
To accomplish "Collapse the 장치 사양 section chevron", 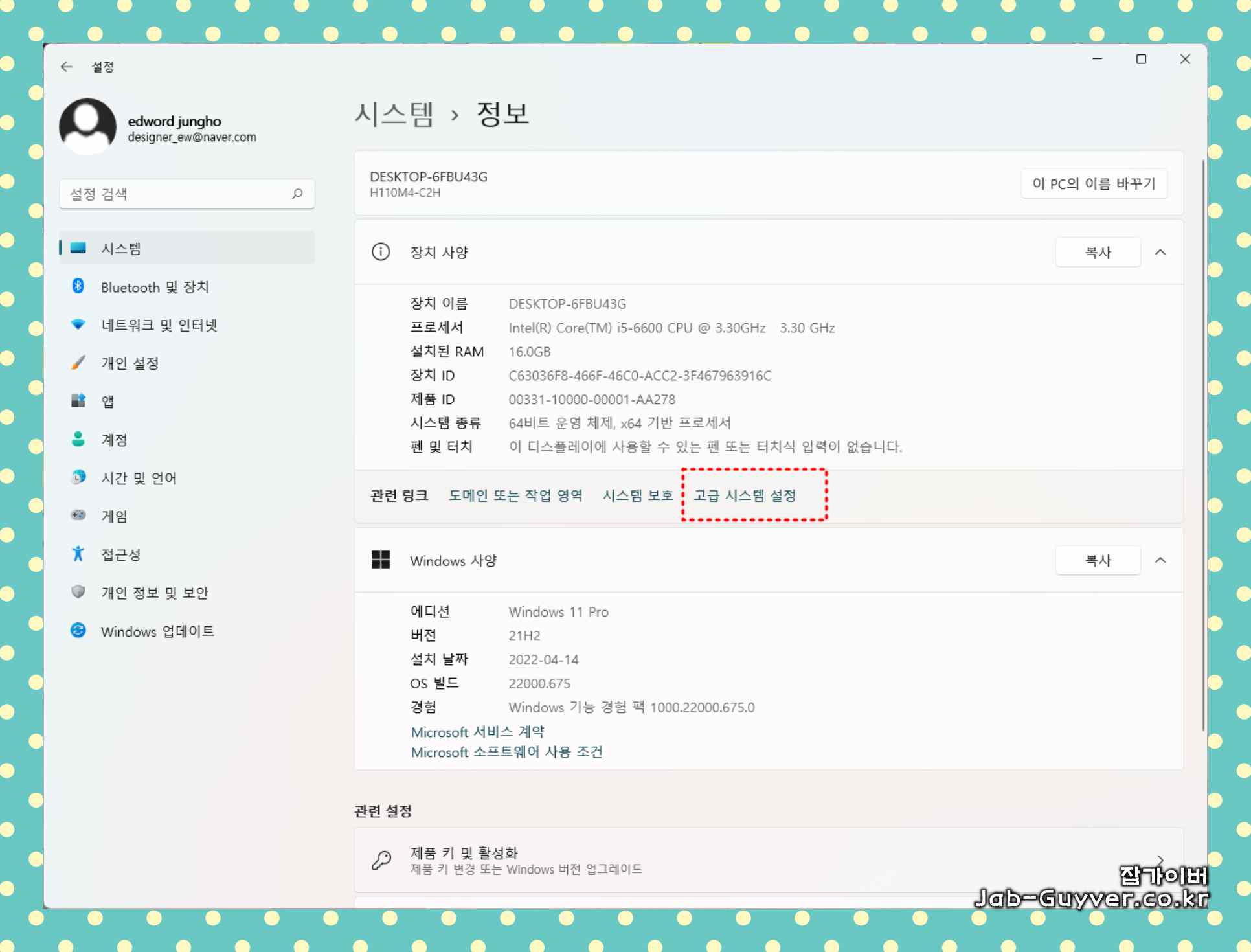I will coord(1160,253).
